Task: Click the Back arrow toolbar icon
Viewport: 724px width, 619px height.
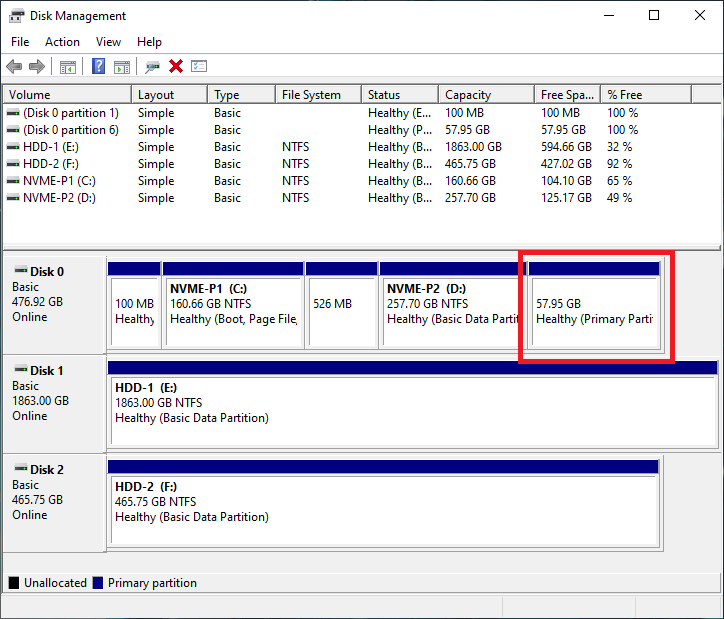Action: coord(14,66)
